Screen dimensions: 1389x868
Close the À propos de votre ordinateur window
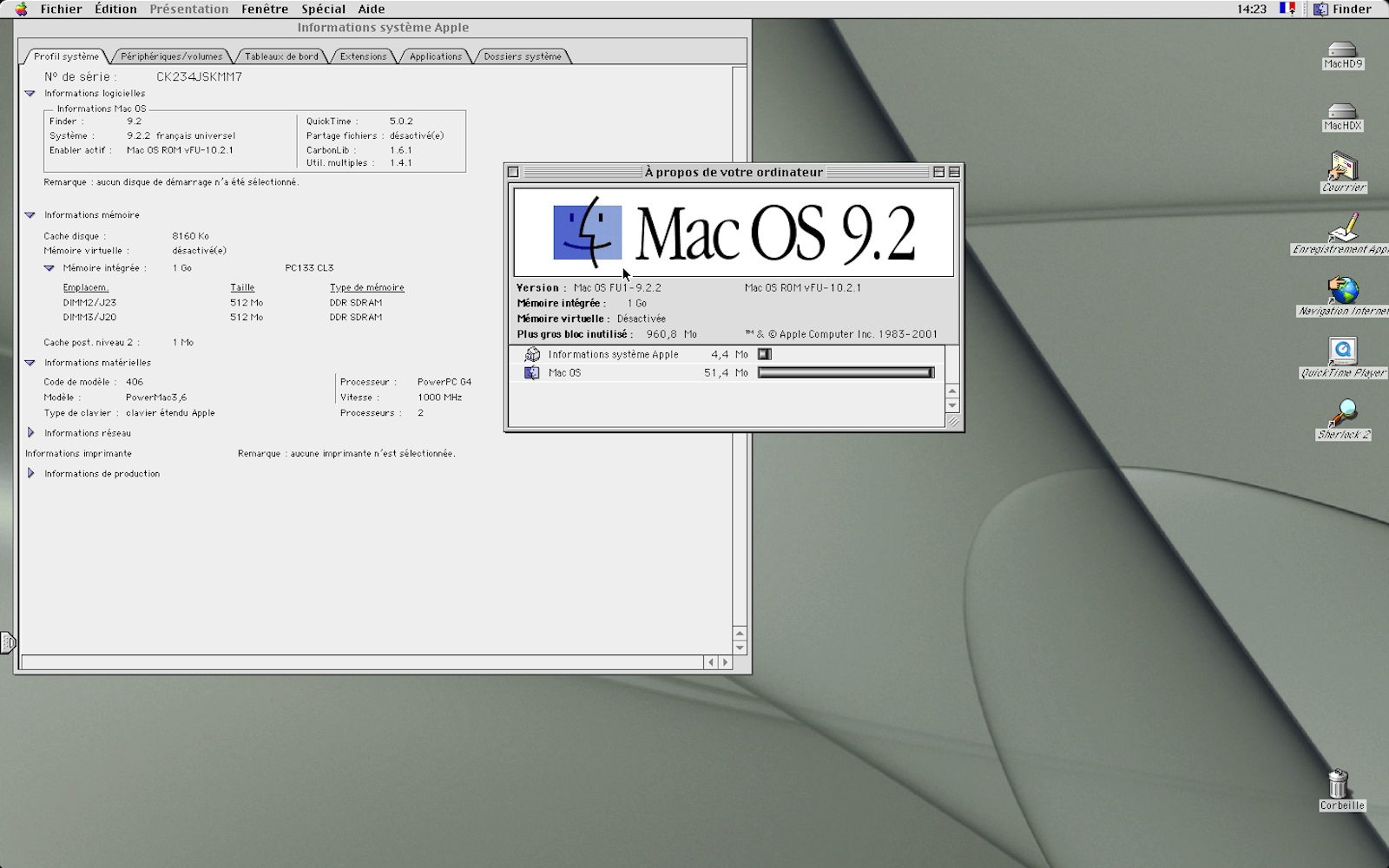513,172
